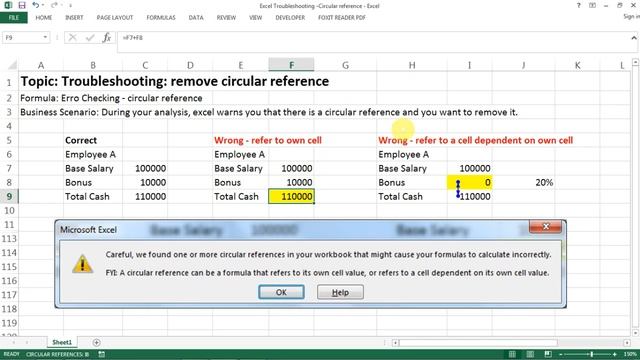
Task: Click the Save icon in quick access toolbar
Action: 22,5
